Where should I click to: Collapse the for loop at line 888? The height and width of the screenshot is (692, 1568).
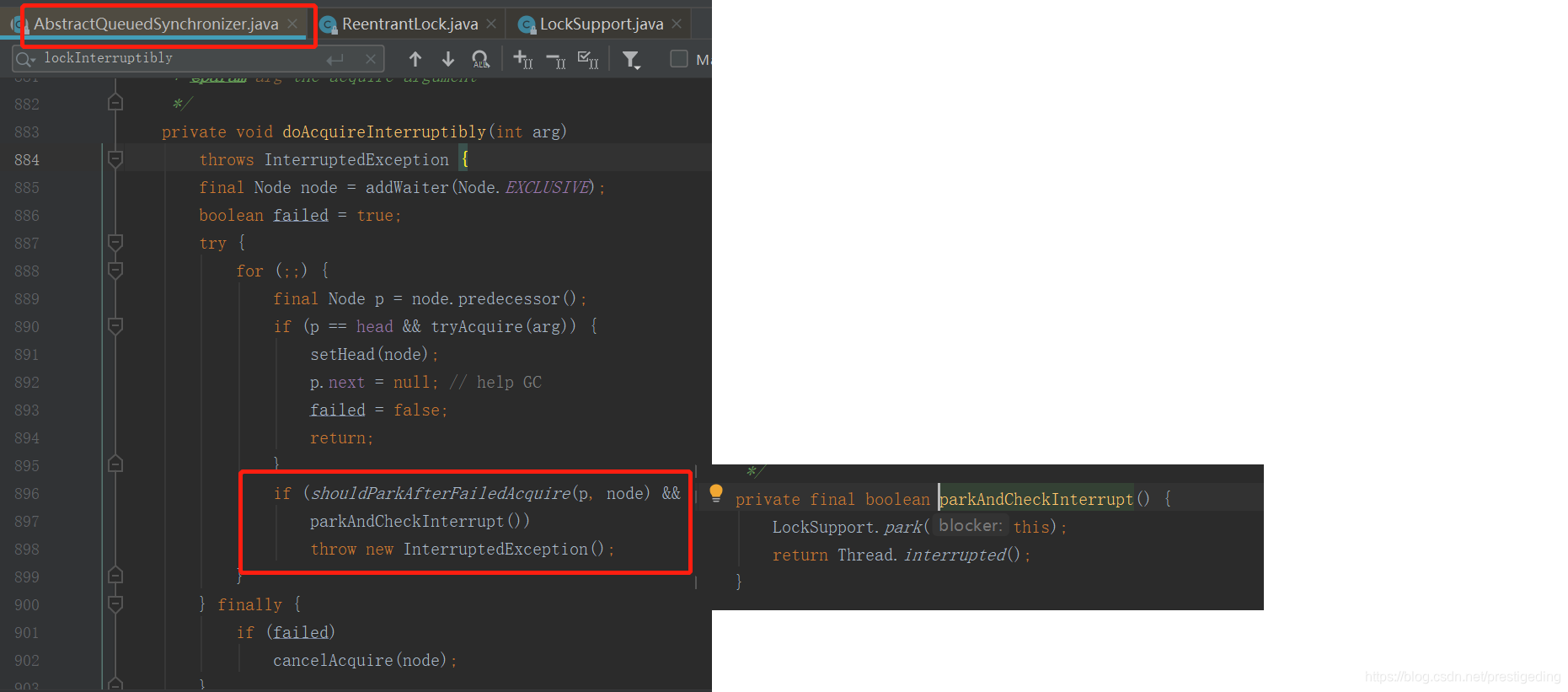(x=115, y=270)
